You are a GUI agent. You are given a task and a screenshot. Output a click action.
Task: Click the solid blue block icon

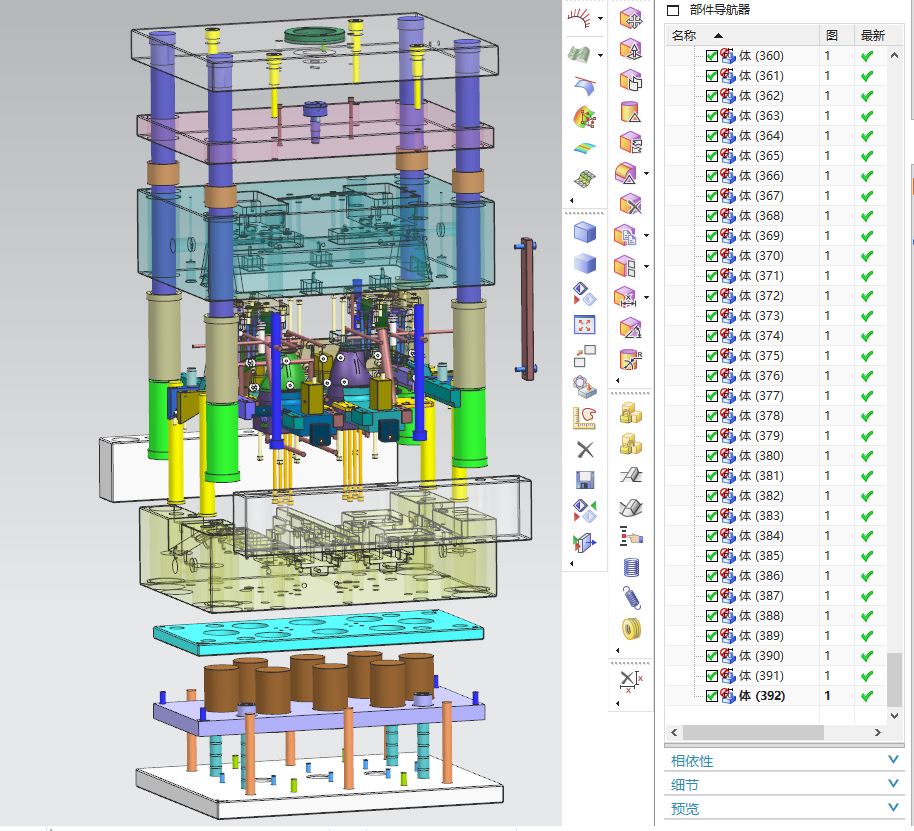coord(585,232)
